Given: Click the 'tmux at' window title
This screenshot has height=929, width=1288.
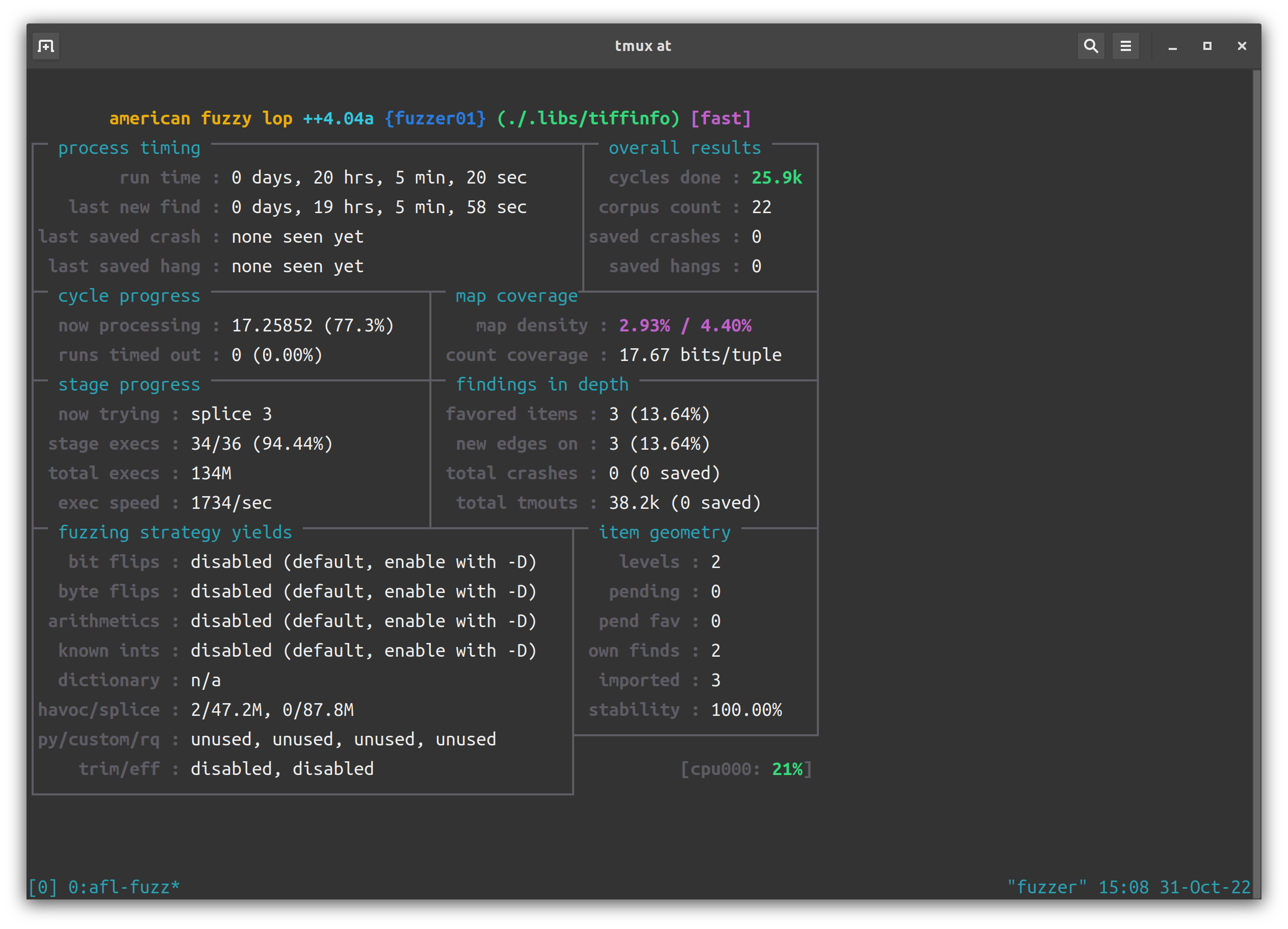Looking at the screenshot, I should 643,46.
